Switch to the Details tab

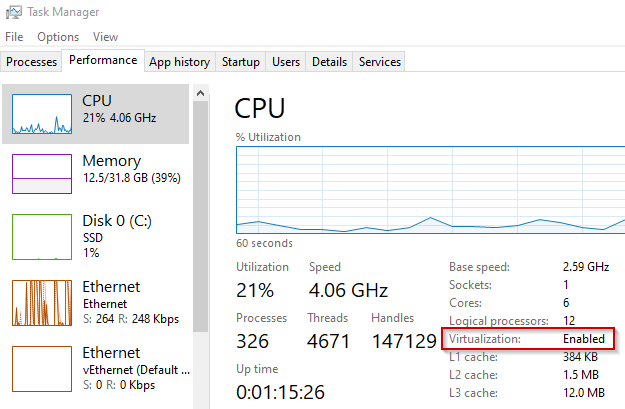pos(329,62)
